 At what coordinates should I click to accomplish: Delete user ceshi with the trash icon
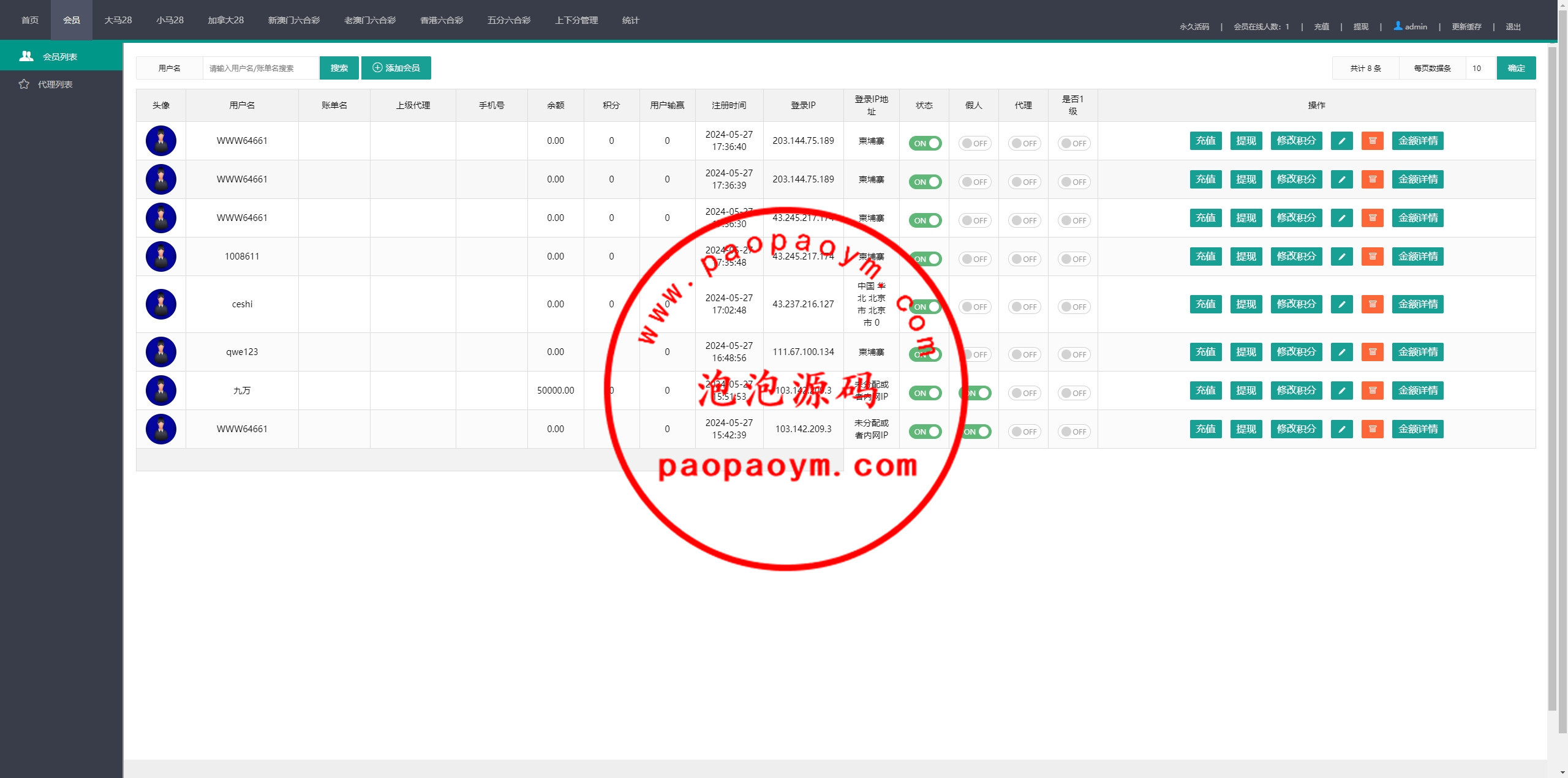[1373, 304]
